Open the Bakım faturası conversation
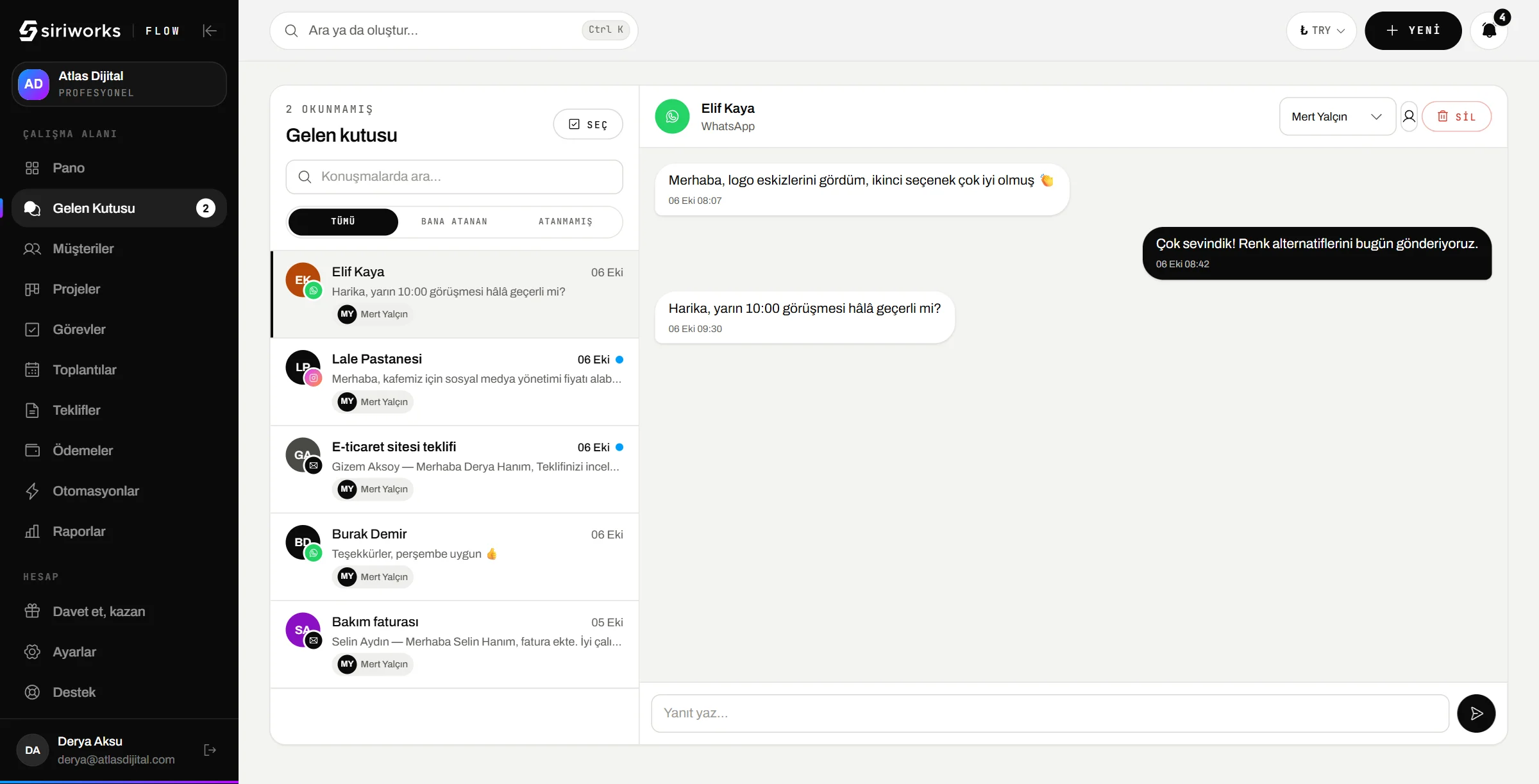1539x784 pixels. pyautogui.click(x=455, y=644)
